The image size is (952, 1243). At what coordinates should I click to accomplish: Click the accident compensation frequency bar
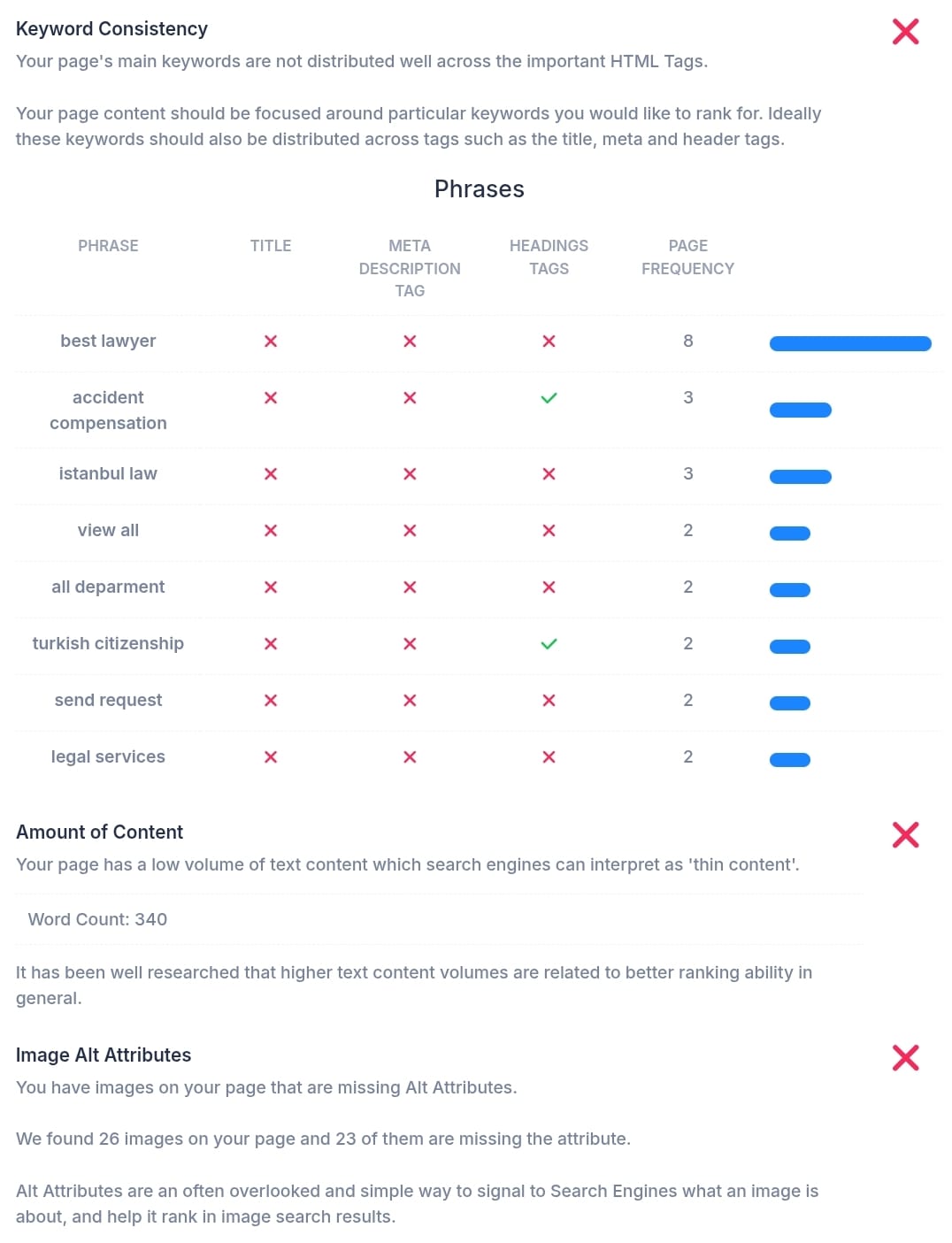click(x=800, y=410)
